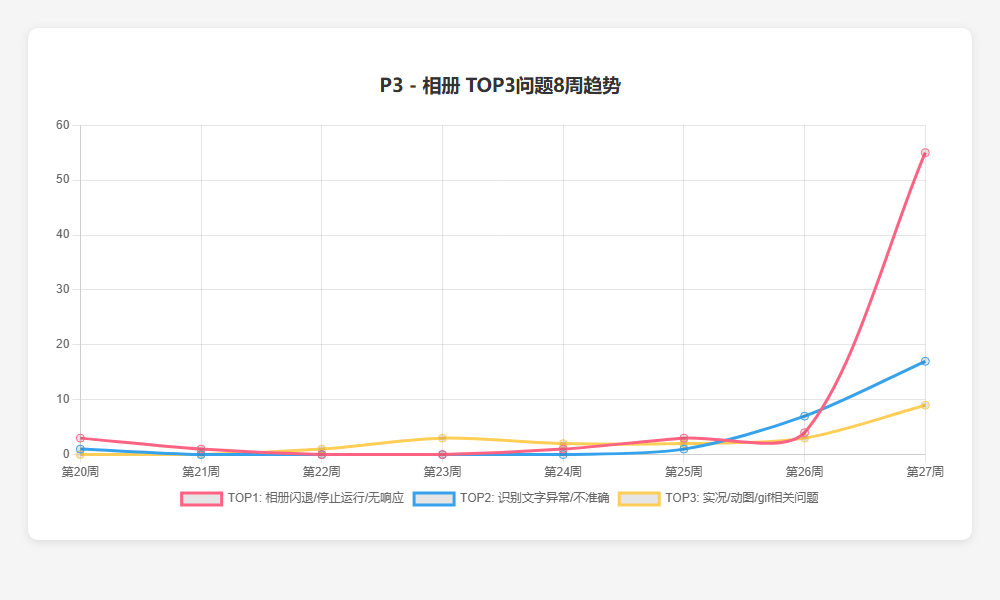The image size is (1000, 600).
Task: Click the blue TOP2 point at 第27周
Action: click(x=925, y=362)
